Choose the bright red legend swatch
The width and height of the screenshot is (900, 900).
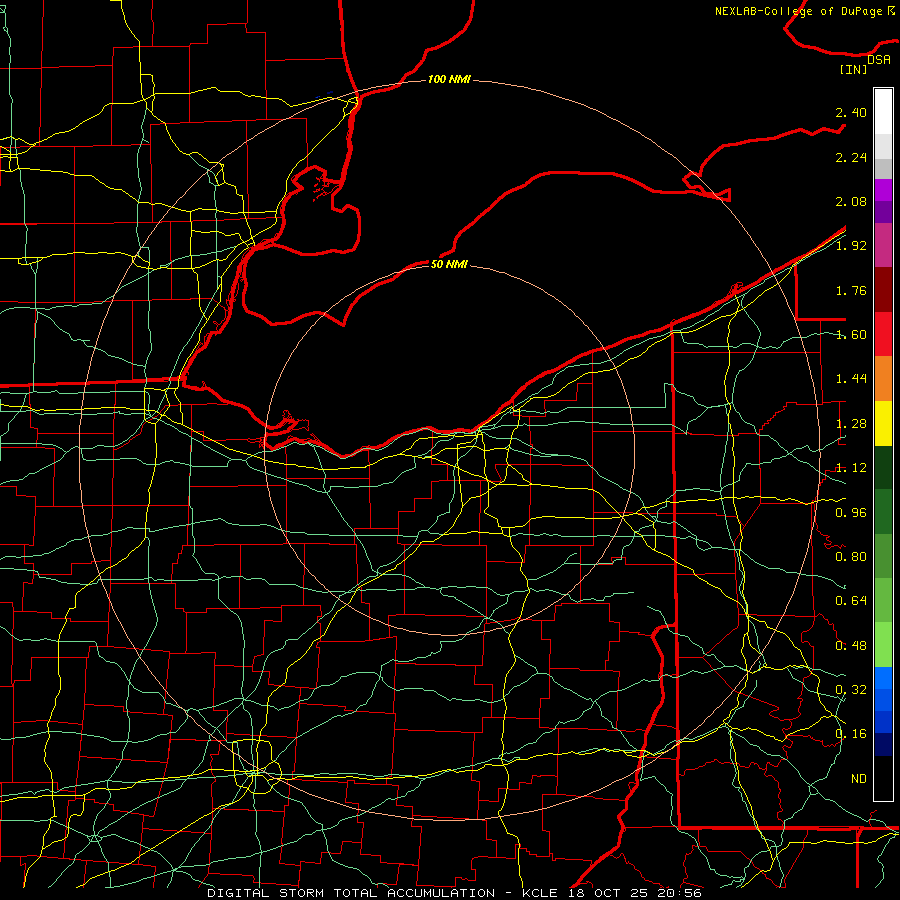tap(883, 334)
